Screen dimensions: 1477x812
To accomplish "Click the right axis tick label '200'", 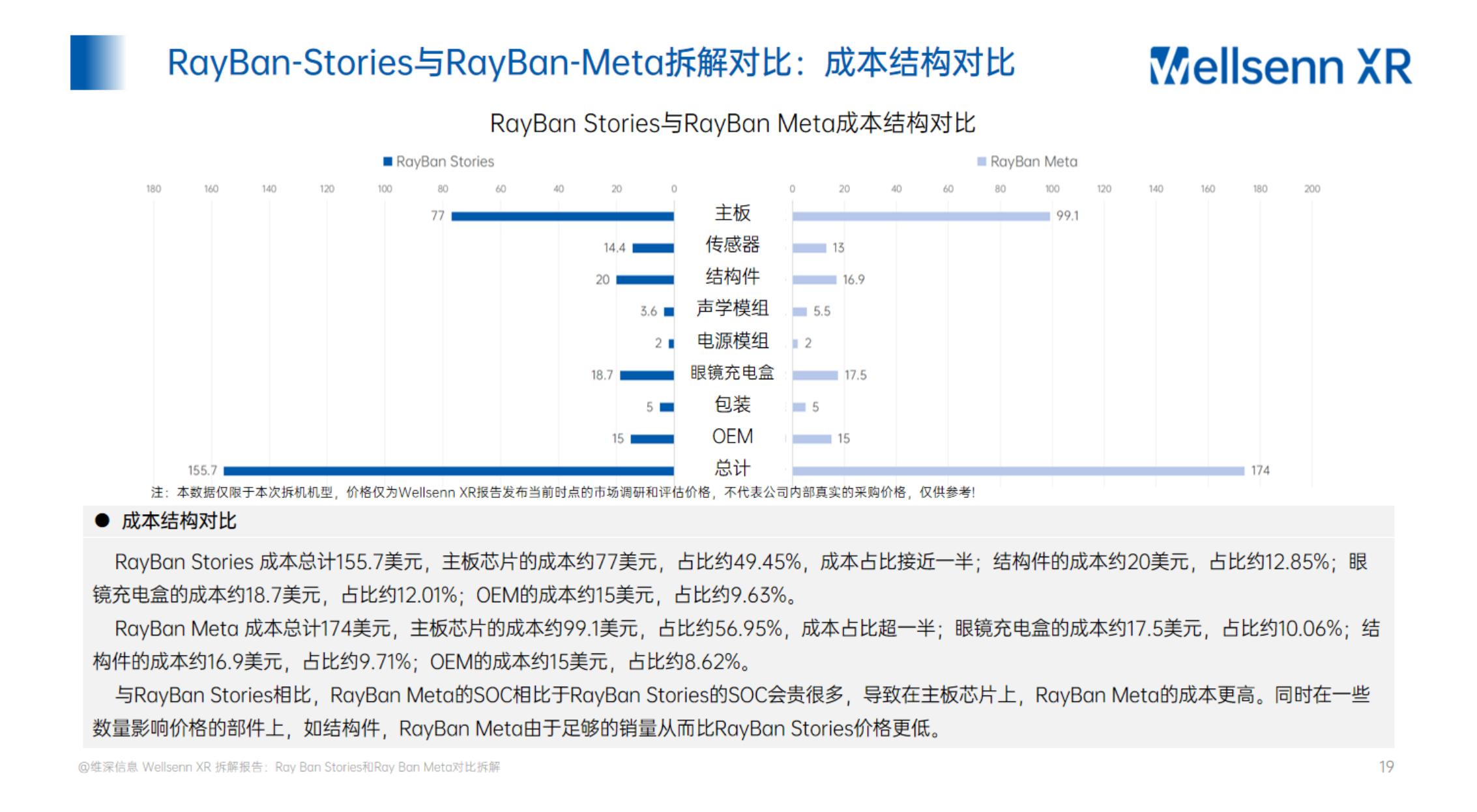I will (x=1312, y=189).
